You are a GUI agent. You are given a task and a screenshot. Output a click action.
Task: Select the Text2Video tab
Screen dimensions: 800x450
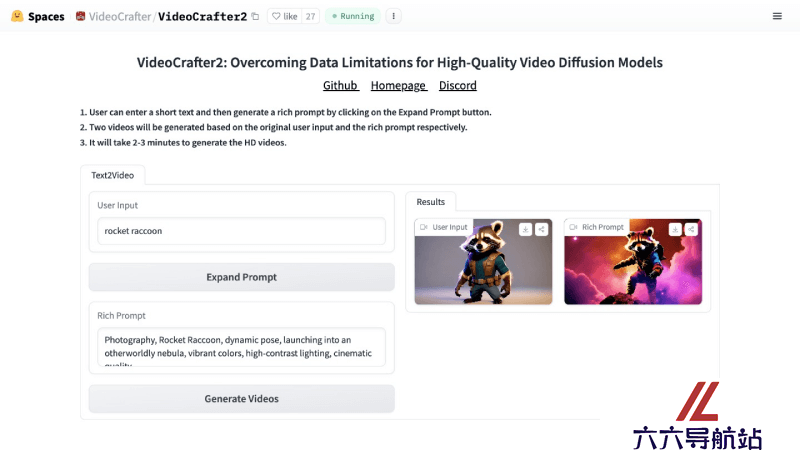[113, 175]
